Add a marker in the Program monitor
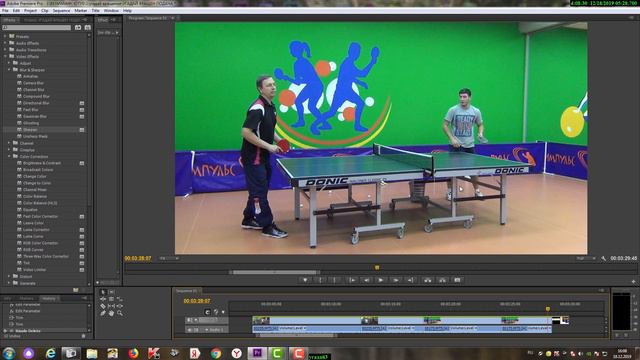The width and height of the screenshot is (640, 360). tap(305, 280)
